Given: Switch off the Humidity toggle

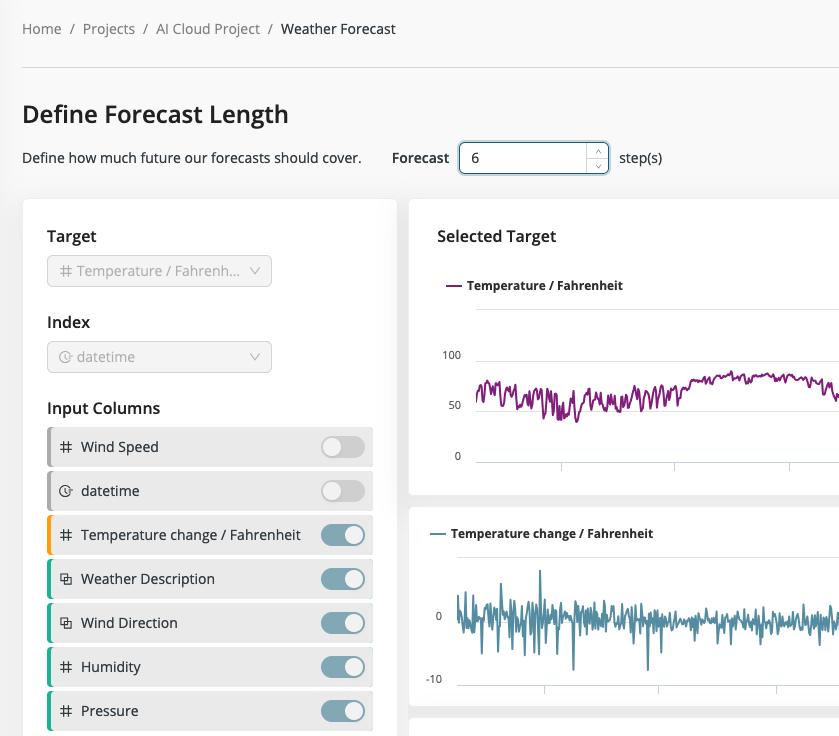Looking at the screenshot, I should [343, 667].
